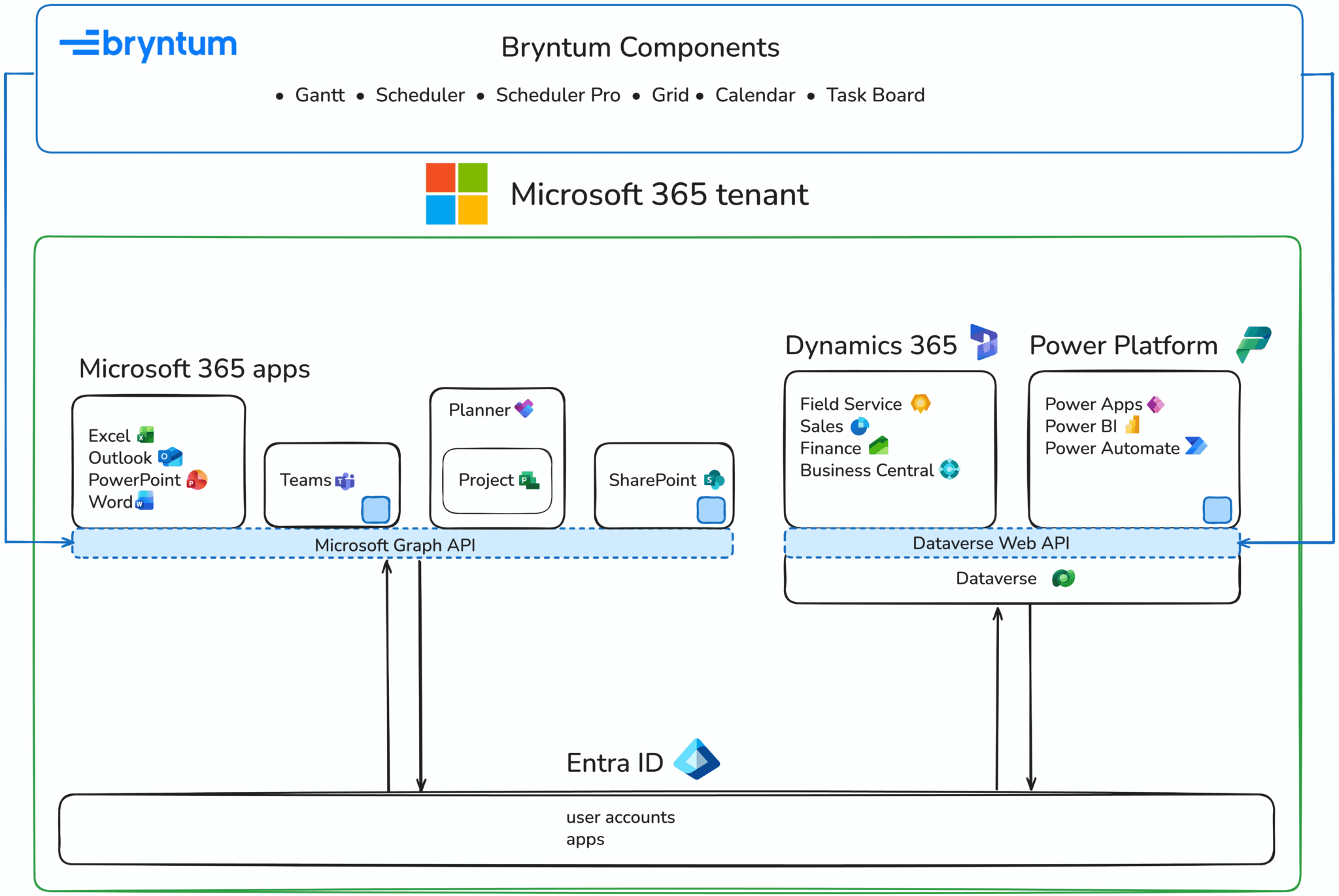
Task: Click the blue square in SharePoint box
Action: 711,510
